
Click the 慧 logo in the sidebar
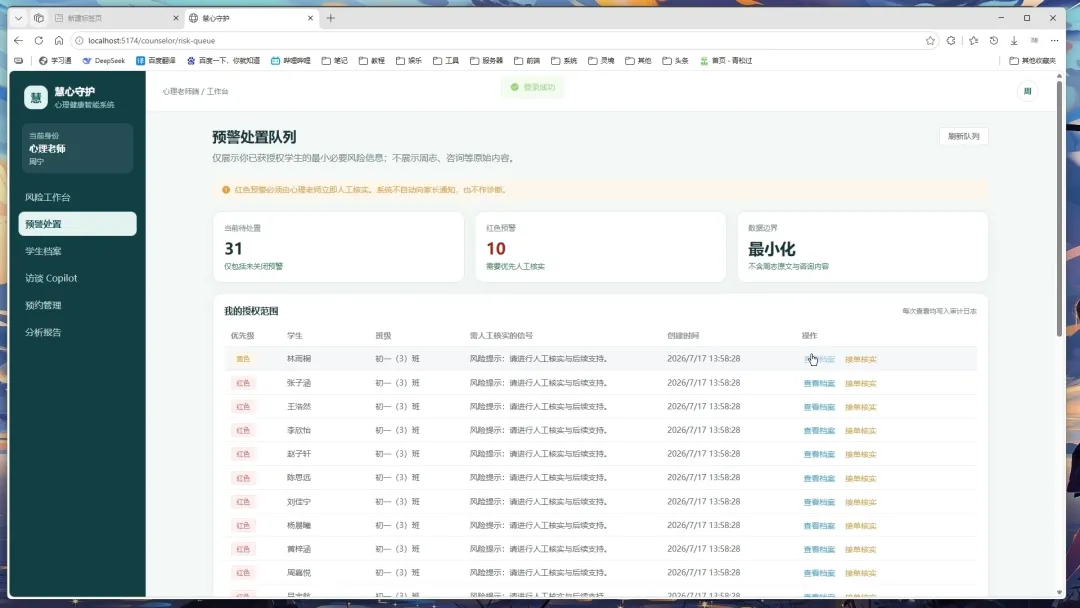(36, 97)
